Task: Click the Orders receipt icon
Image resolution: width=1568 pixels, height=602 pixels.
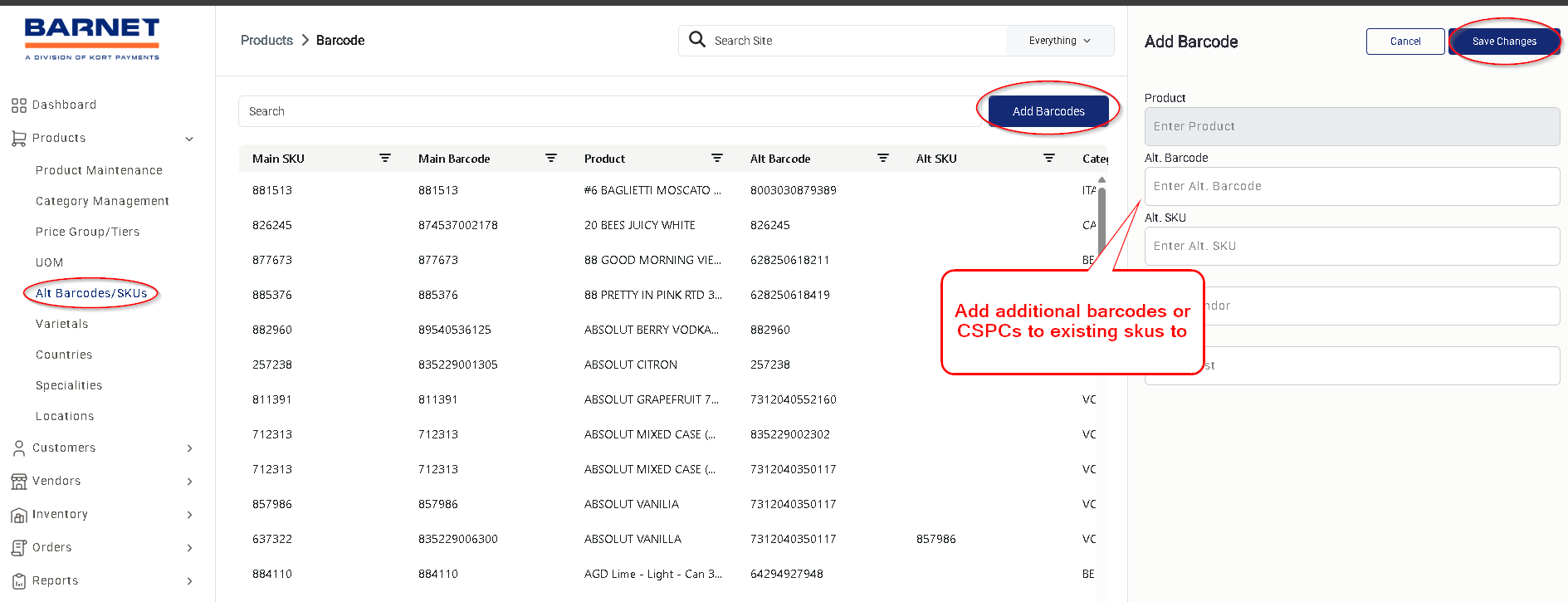Action: [x=19, y=548]
